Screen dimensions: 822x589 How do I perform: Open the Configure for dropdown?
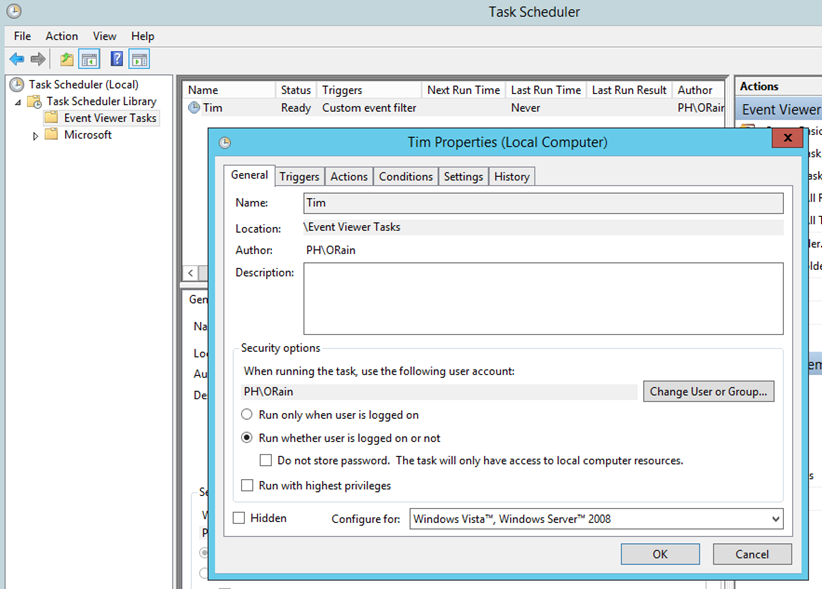[x=775, y=519]
